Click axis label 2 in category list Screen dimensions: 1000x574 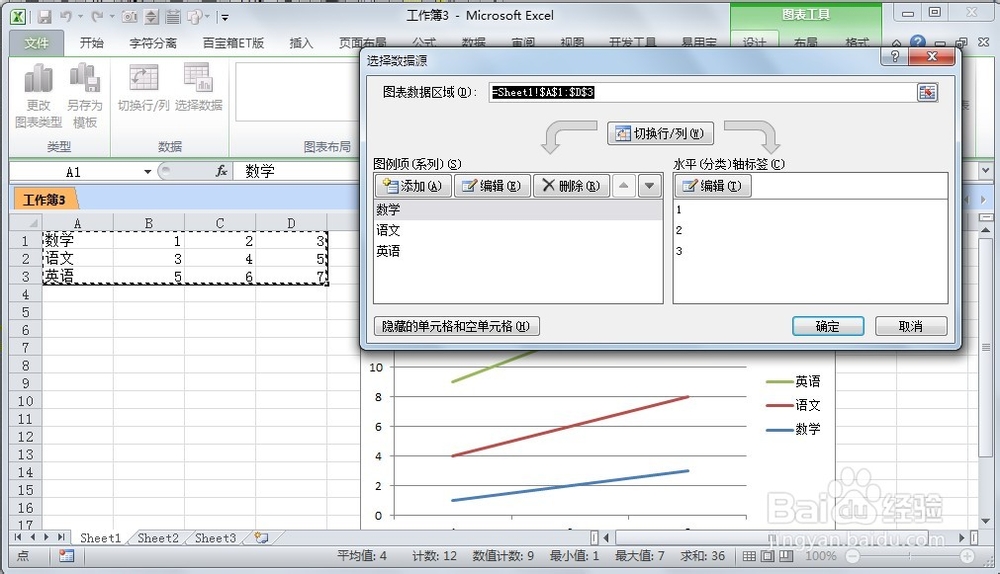810,230
